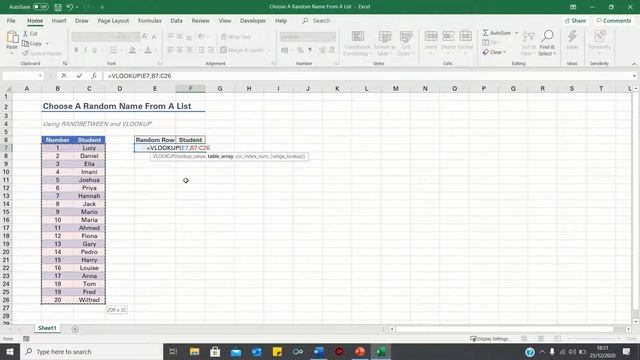Click the AutoSum sigma icon

(485, 33)
